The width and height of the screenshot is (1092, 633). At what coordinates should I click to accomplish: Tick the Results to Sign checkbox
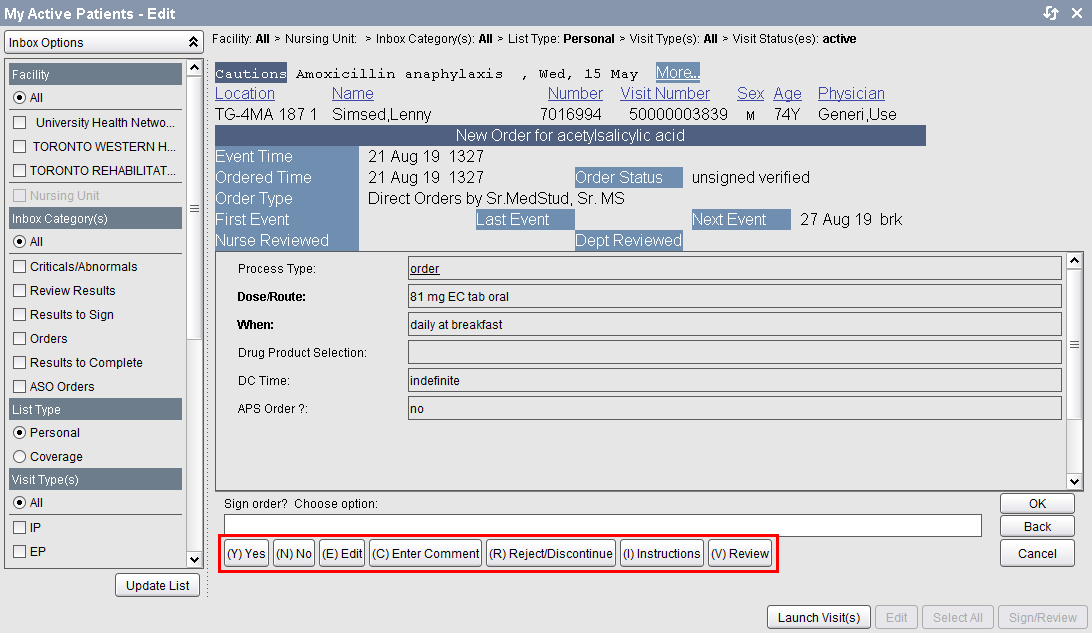coord(20,315)
